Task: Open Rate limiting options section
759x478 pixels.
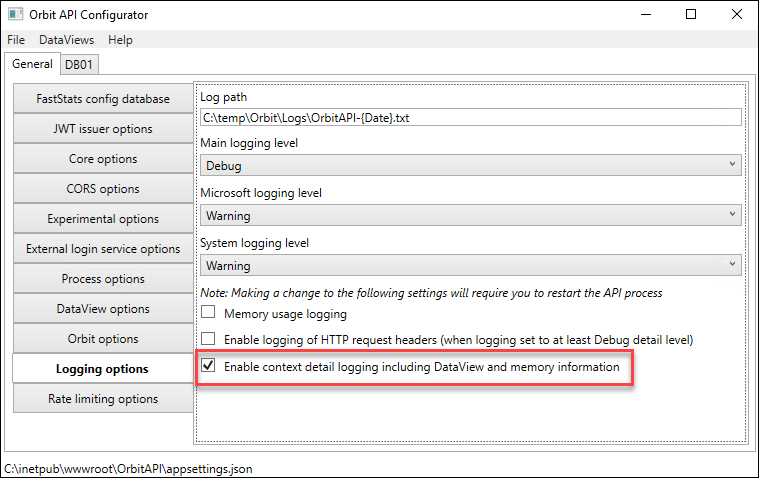Action: pyautogui.click(x=103, y=399)
